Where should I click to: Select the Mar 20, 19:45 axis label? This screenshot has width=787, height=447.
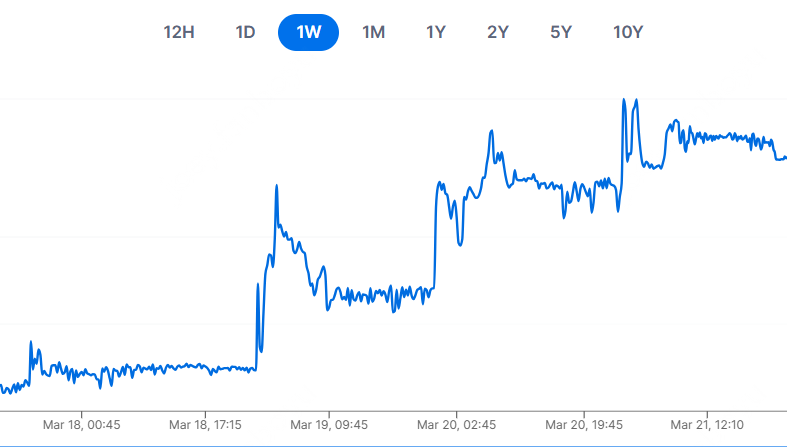click(582, 424)
